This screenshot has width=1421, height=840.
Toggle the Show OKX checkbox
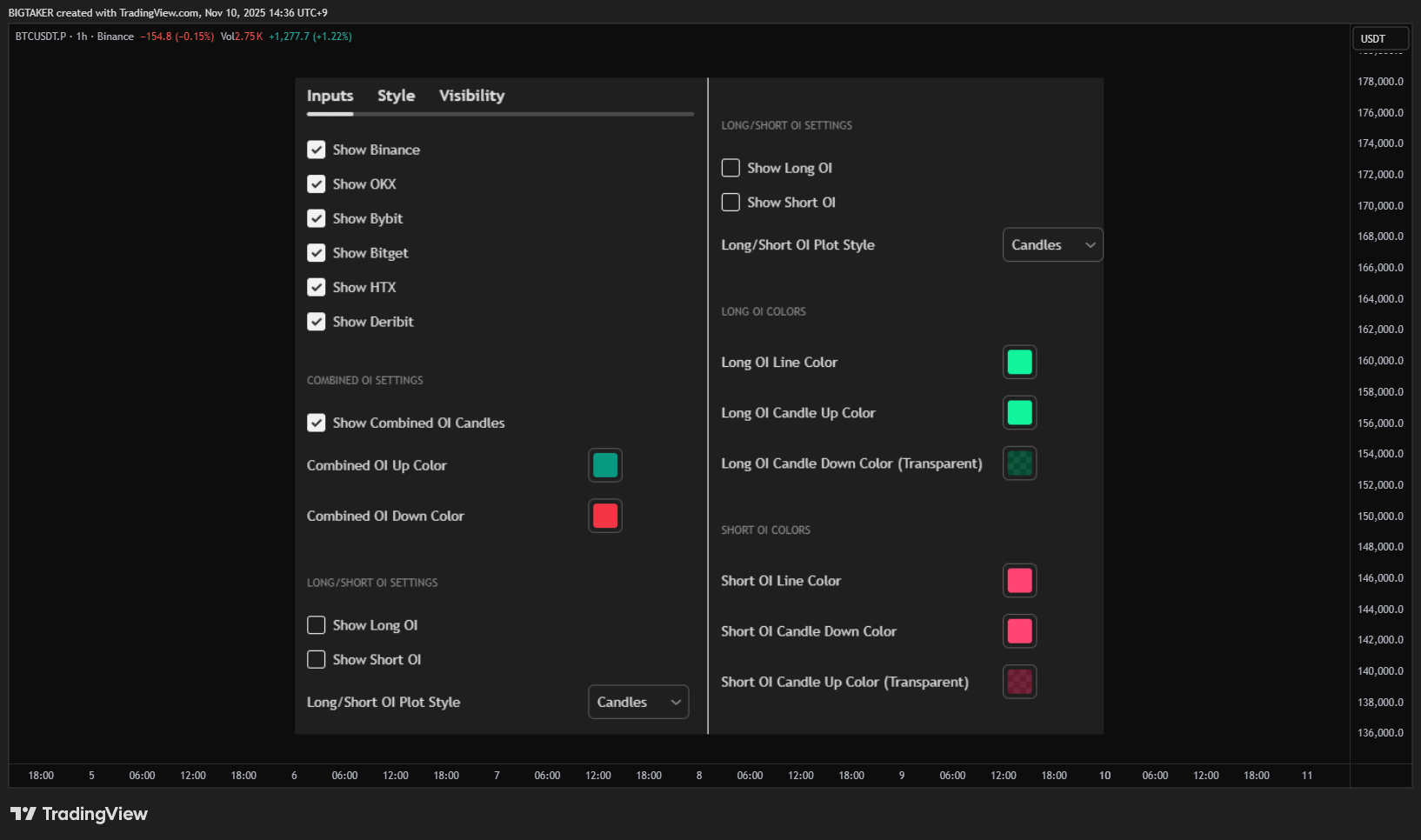click(317, 184)
